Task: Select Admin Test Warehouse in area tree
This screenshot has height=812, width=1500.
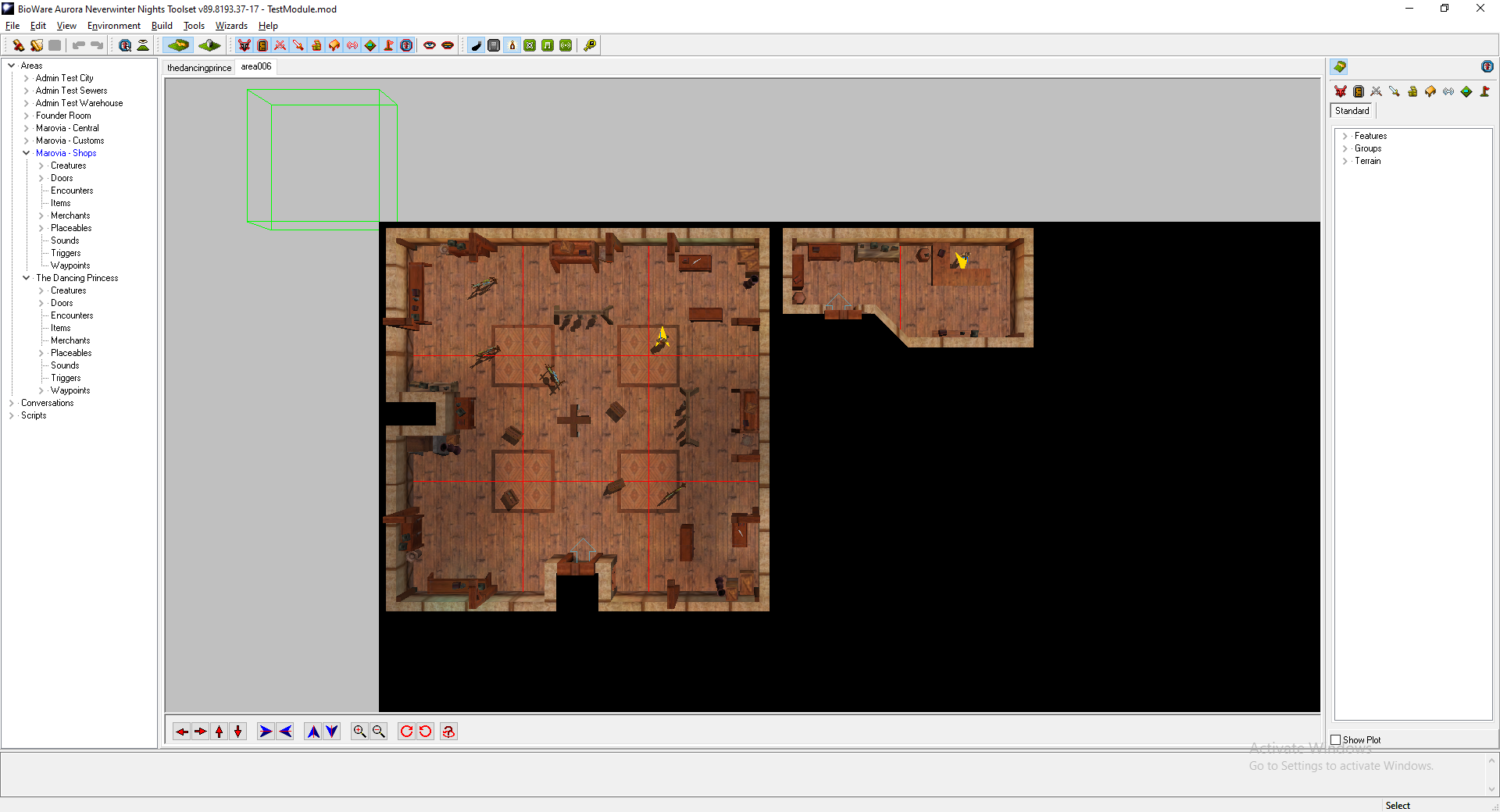Action: [79, 103]
